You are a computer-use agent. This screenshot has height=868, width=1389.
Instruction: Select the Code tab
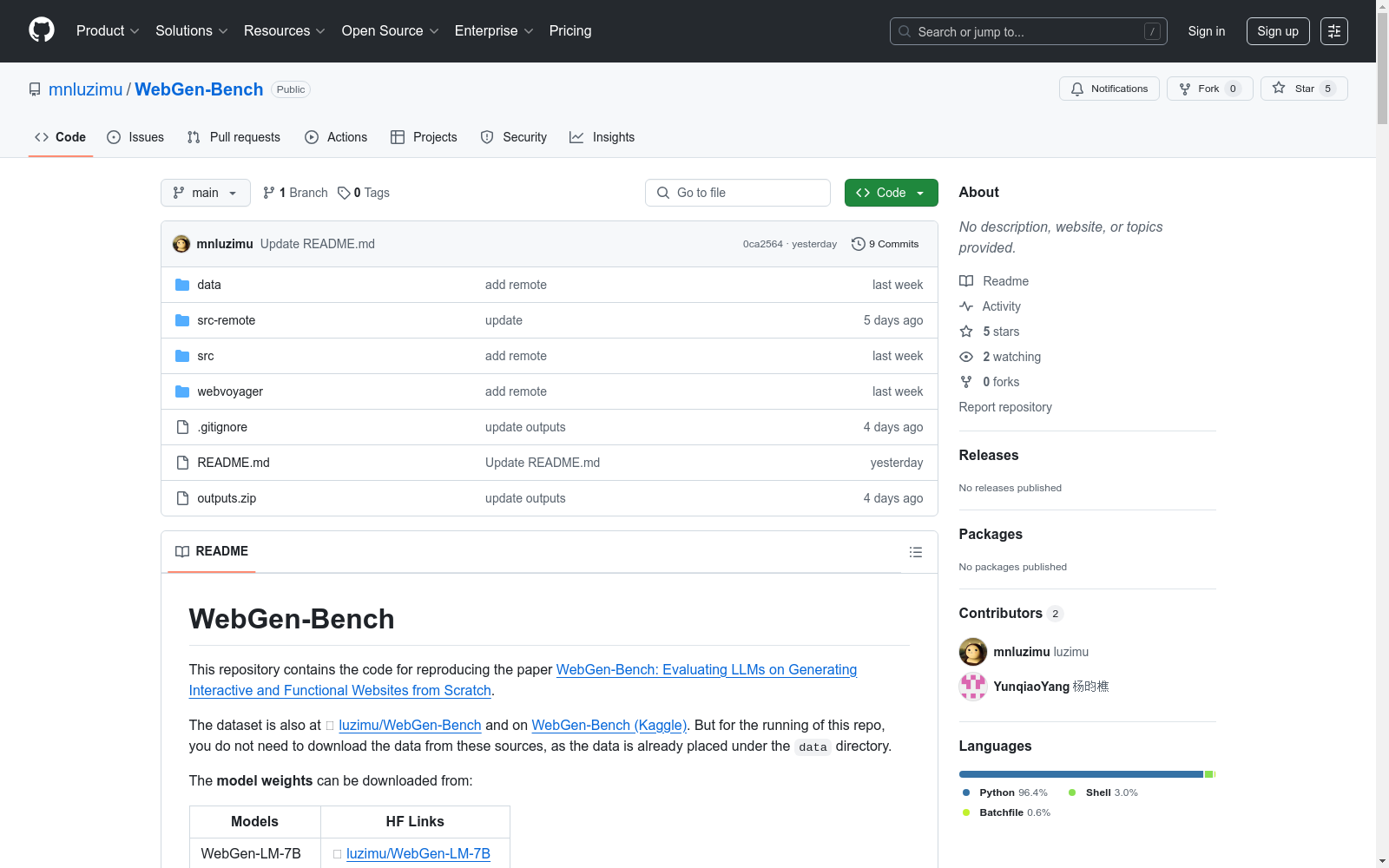pyautogui.click(x=61, y=137)
